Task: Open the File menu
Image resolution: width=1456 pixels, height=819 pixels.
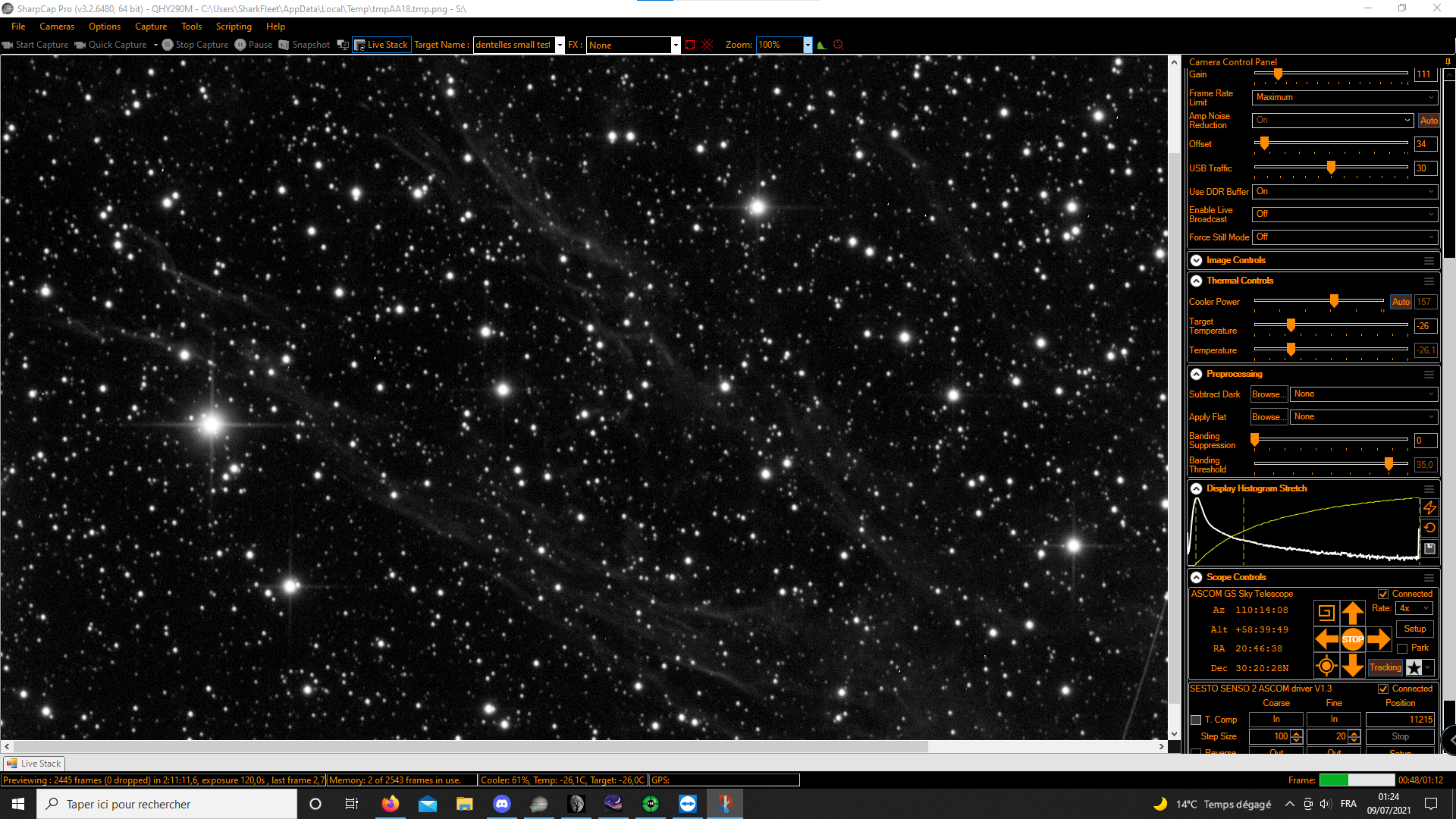Action: coord(18,27)
